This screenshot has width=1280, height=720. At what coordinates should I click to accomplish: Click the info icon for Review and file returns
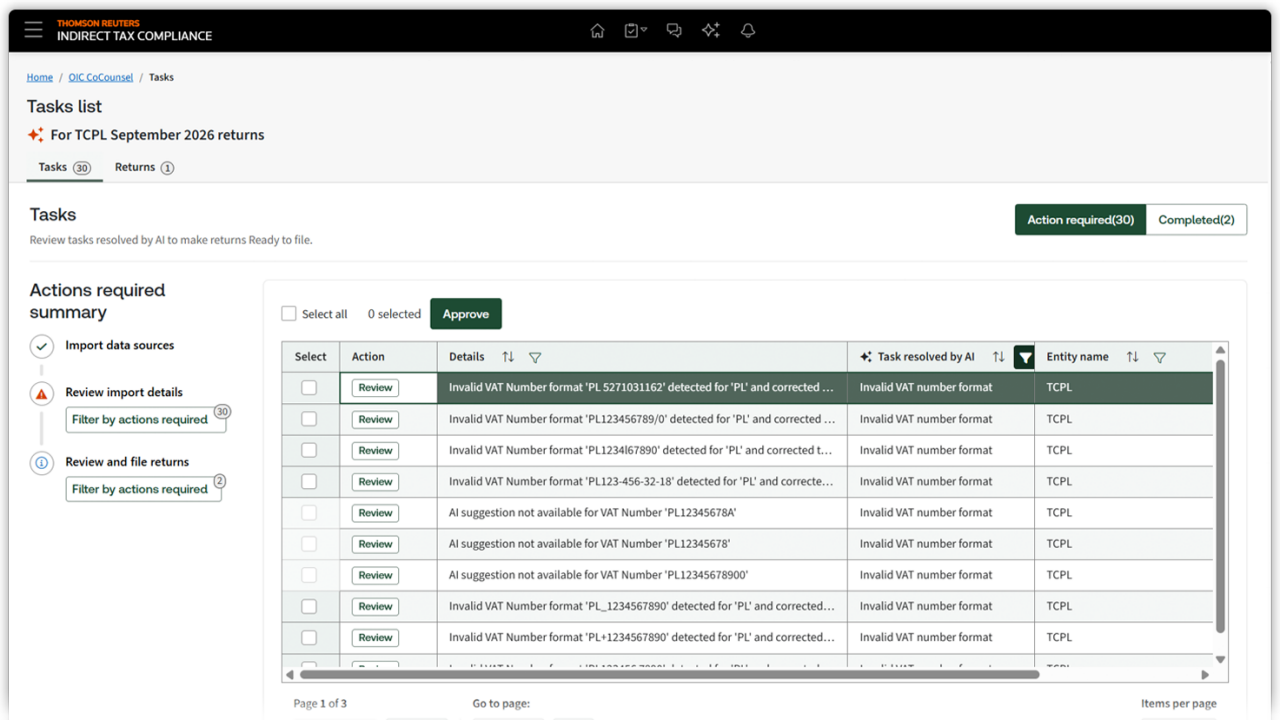pos(41,463)
